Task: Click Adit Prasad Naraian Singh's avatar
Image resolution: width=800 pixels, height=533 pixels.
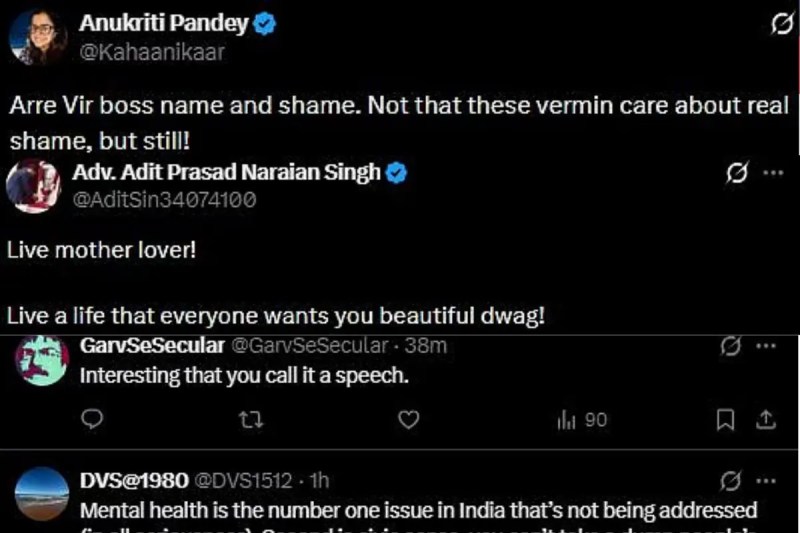Action: pos(34,185)
